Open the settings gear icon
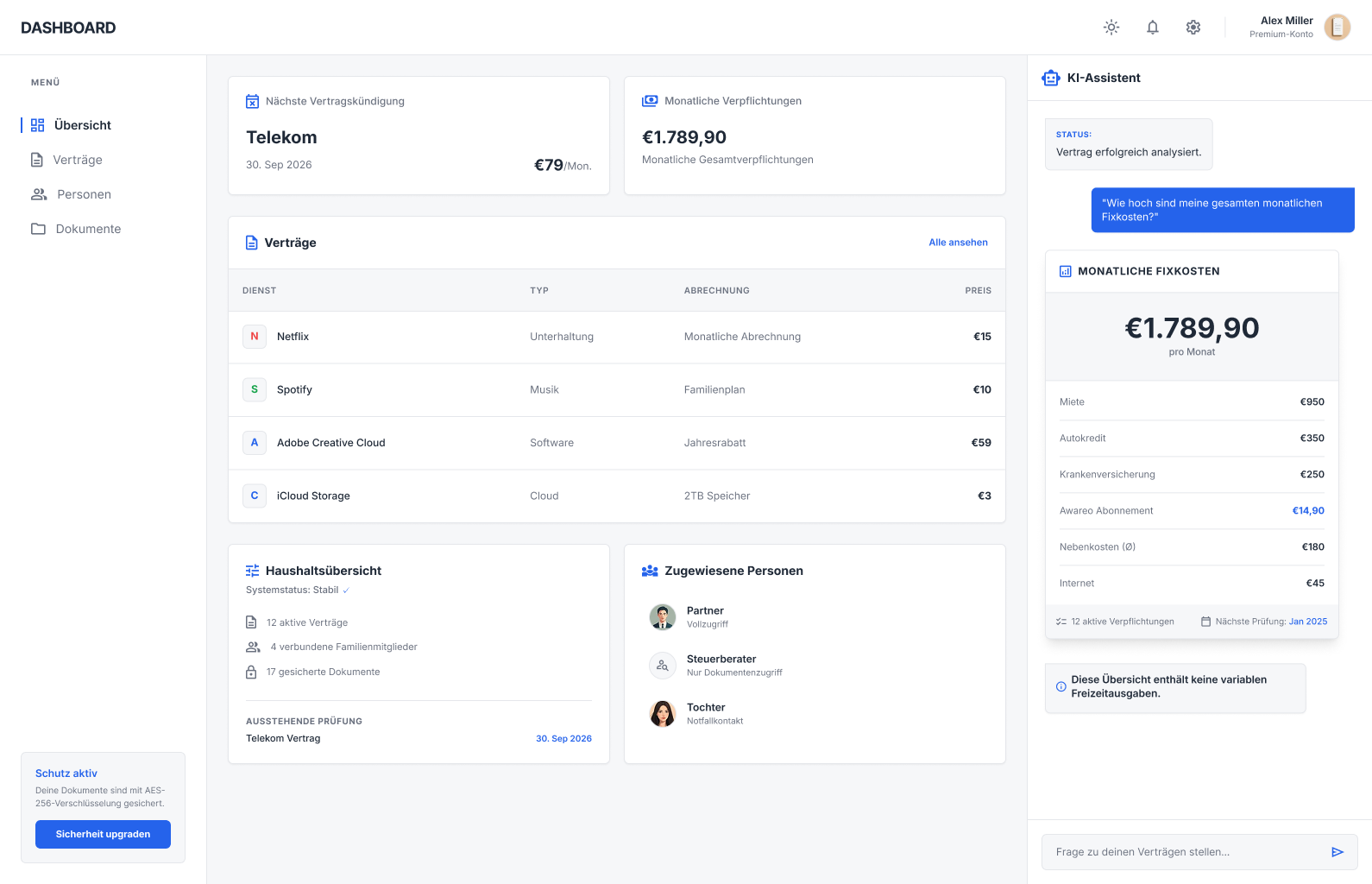This screenshot has width=1372, height=884. click(1193, 28)
